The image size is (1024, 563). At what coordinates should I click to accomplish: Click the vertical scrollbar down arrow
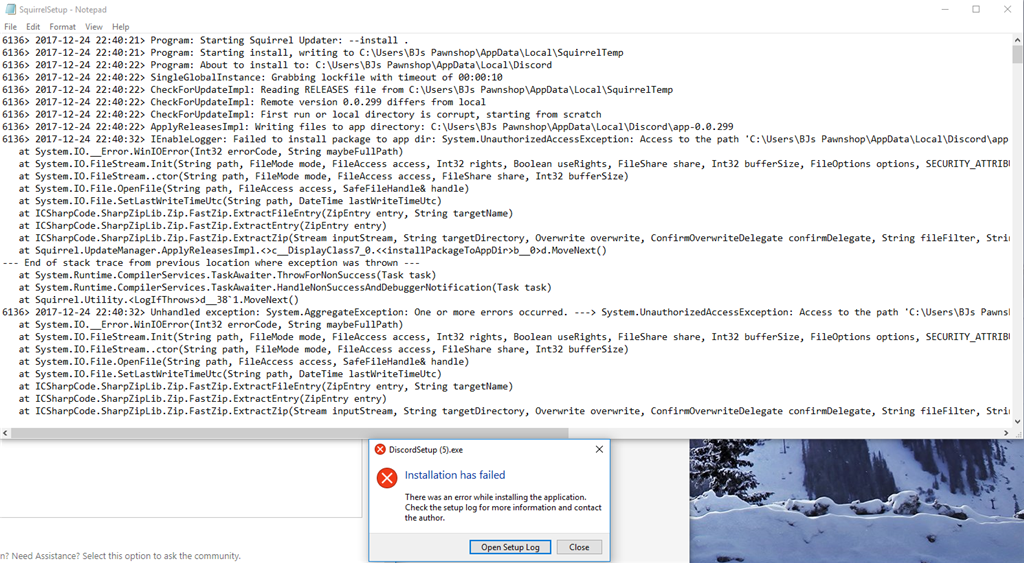pos(1017,422)
